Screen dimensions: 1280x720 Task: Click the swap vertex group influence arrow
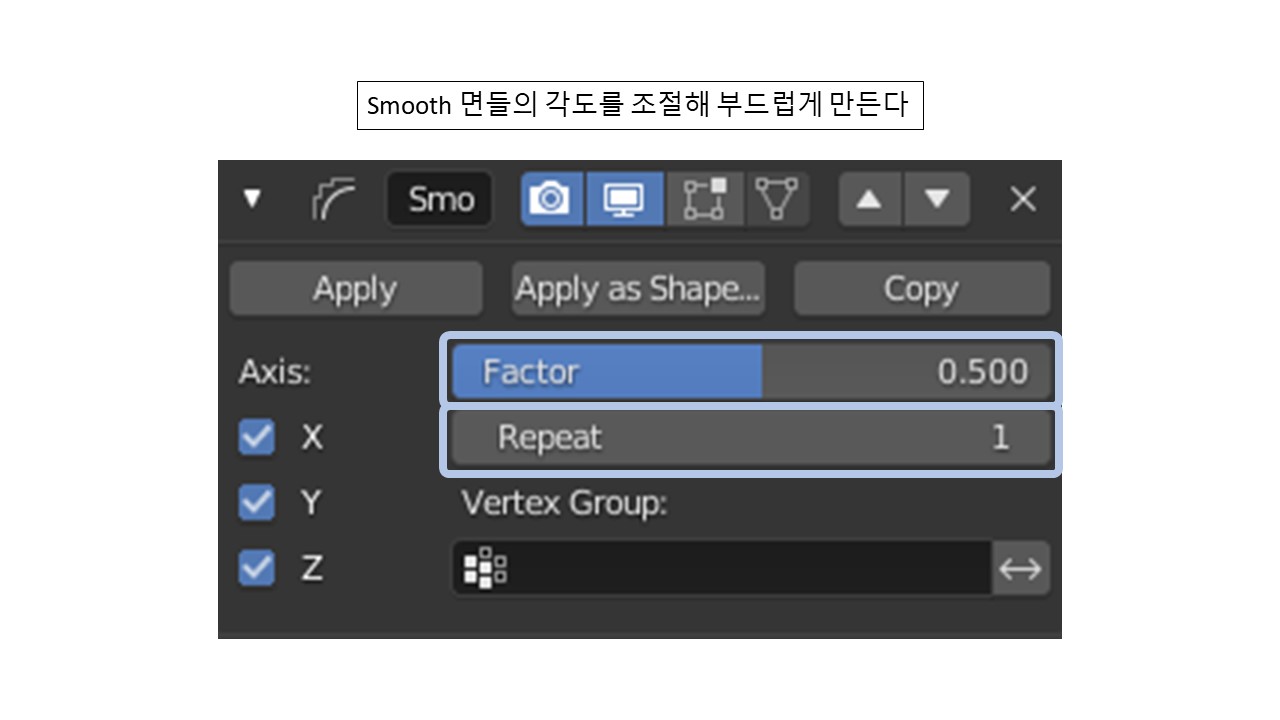(x=1022, y=568)
